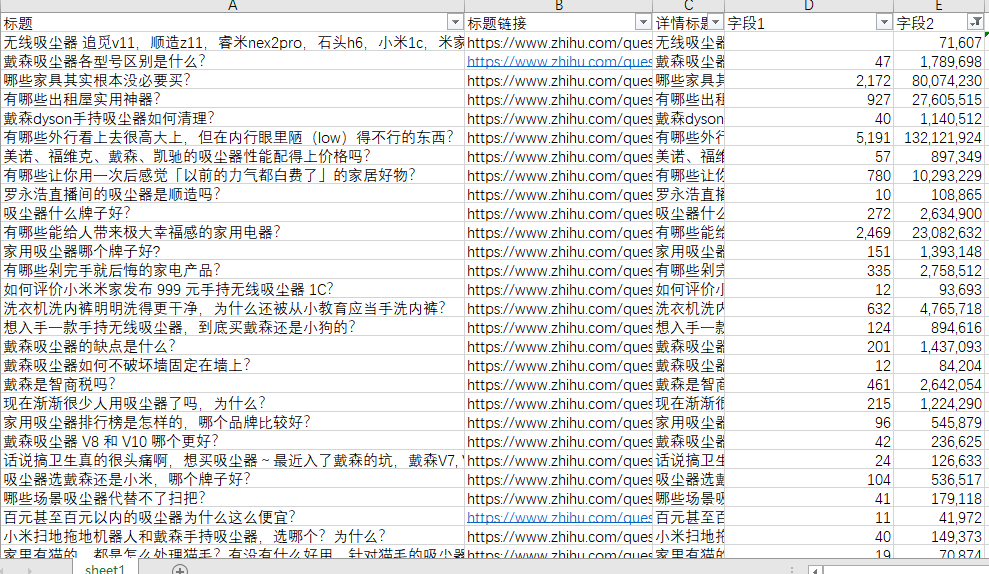Select title cell 话说搞卫生真的很头痛啊

pyautogui.click(x=232, y=460)
